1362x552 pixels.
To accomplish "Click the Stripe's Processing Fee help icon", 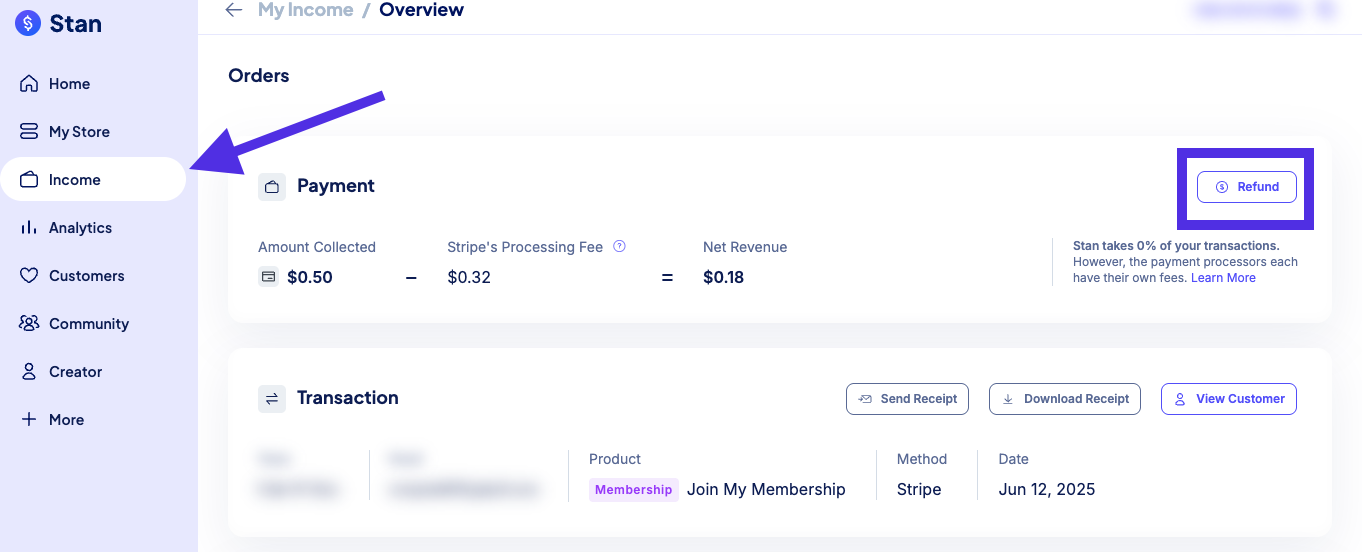I will [x=619, y=246].
